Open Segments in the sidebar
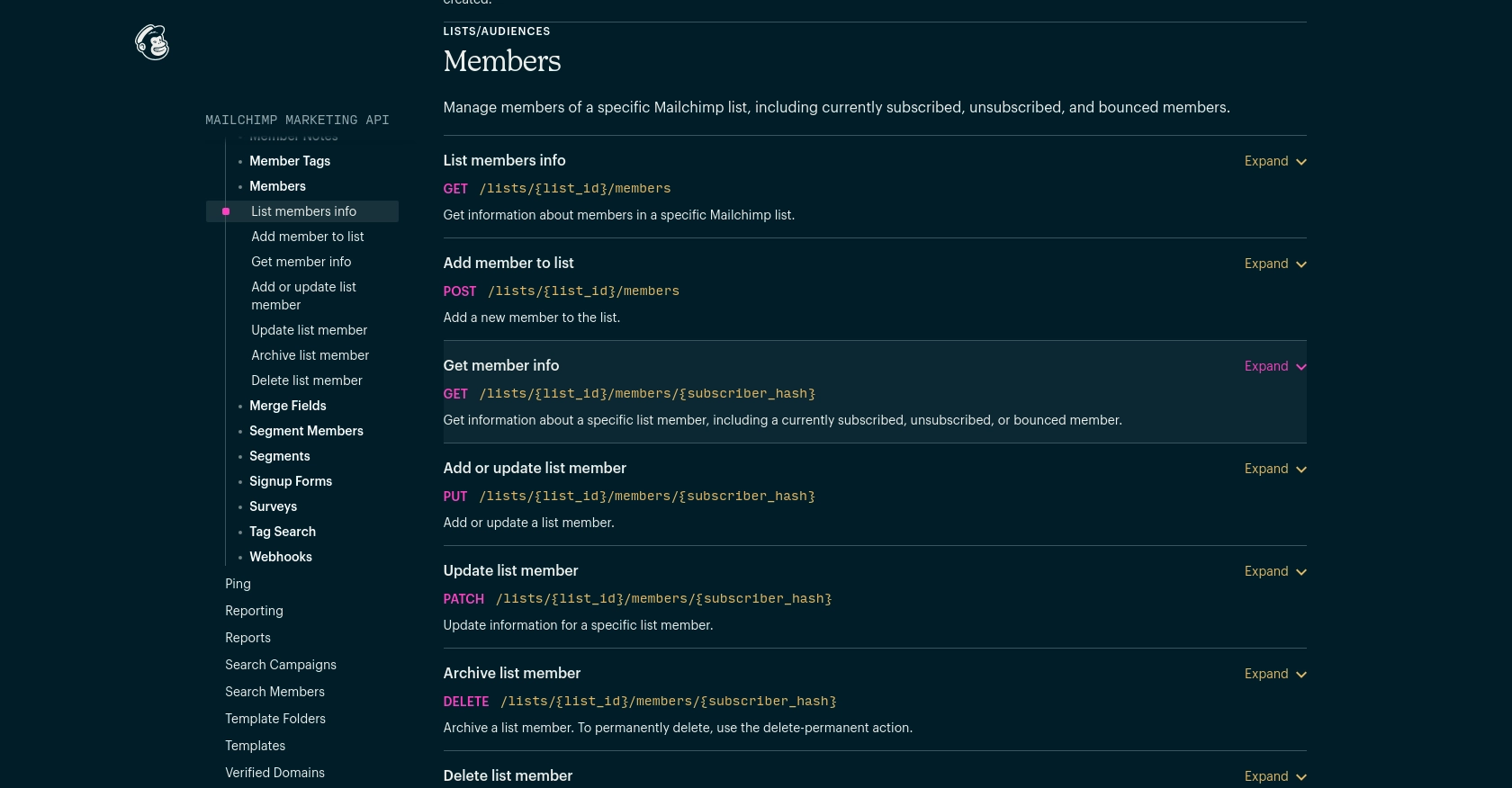This screenshot has height=788, width=1512. pos(280,456)
